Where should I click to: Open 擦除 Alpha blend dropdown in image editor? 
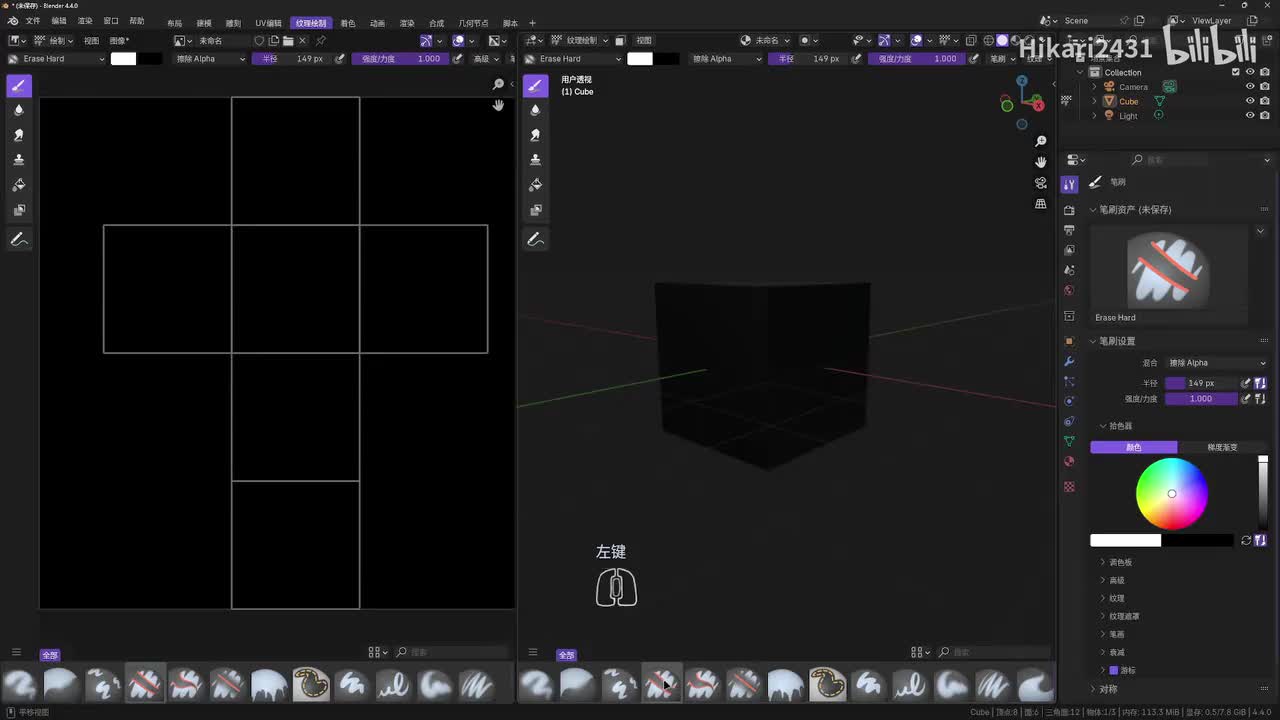coord(210,59)
